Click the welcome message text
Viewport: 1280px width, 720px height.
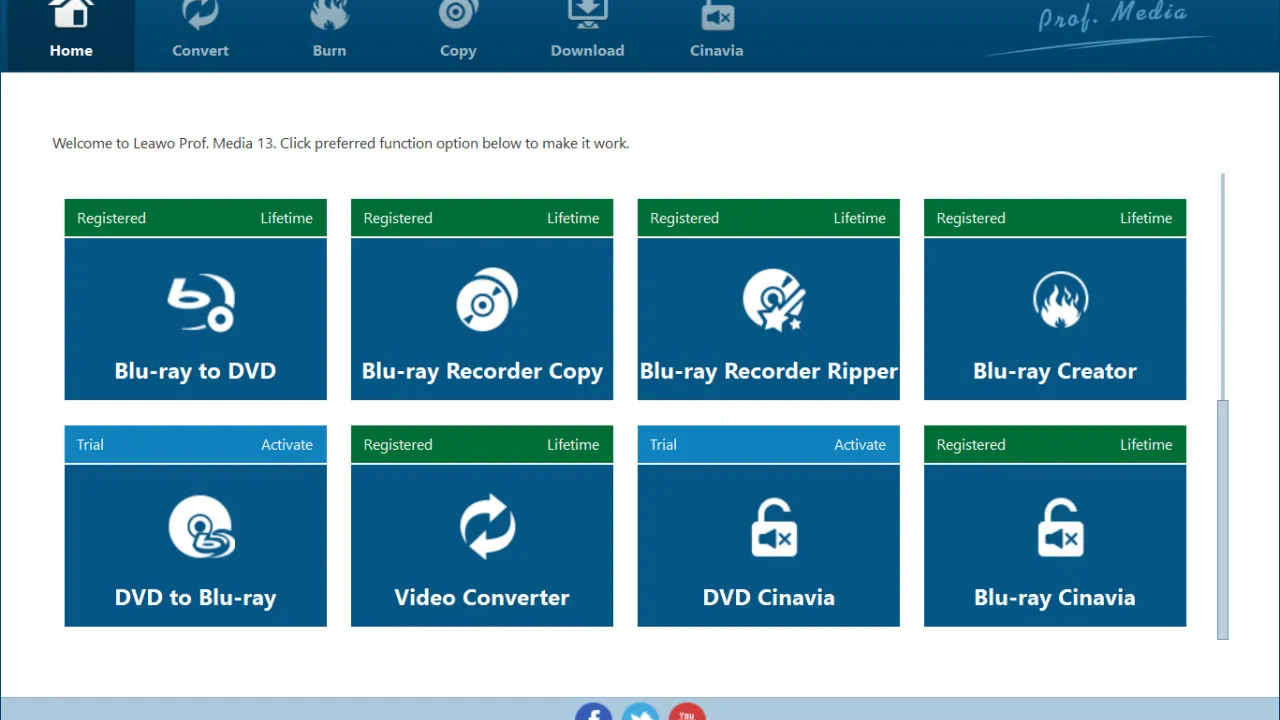click(341, 143)
